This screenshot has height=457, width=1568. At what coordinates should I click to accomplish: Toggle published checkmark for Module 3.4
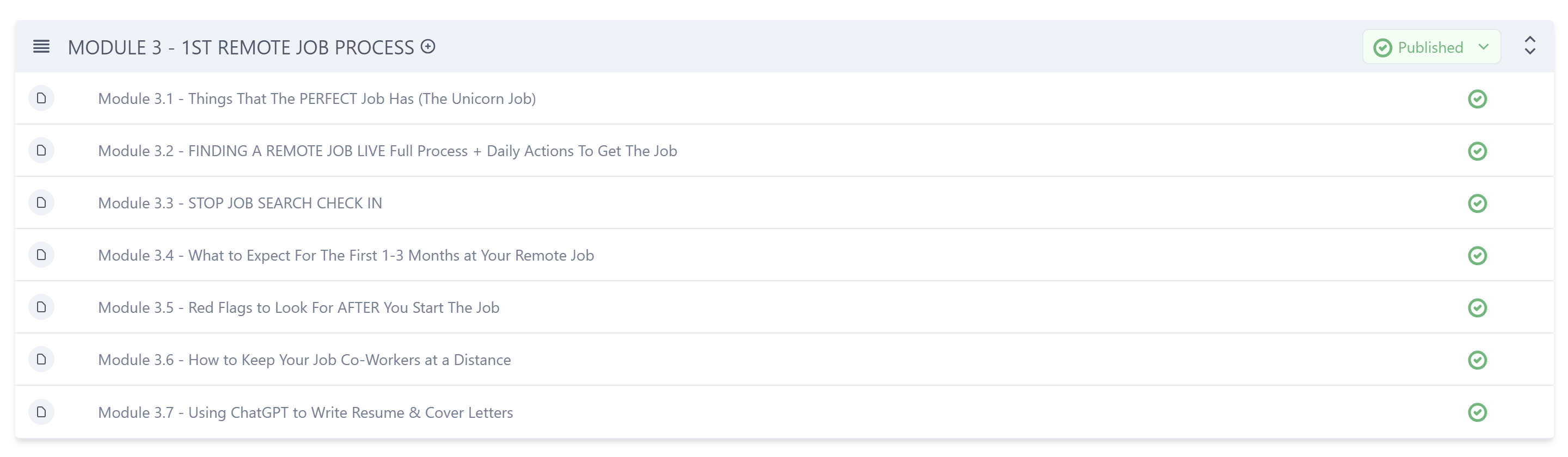point(1477,256)
